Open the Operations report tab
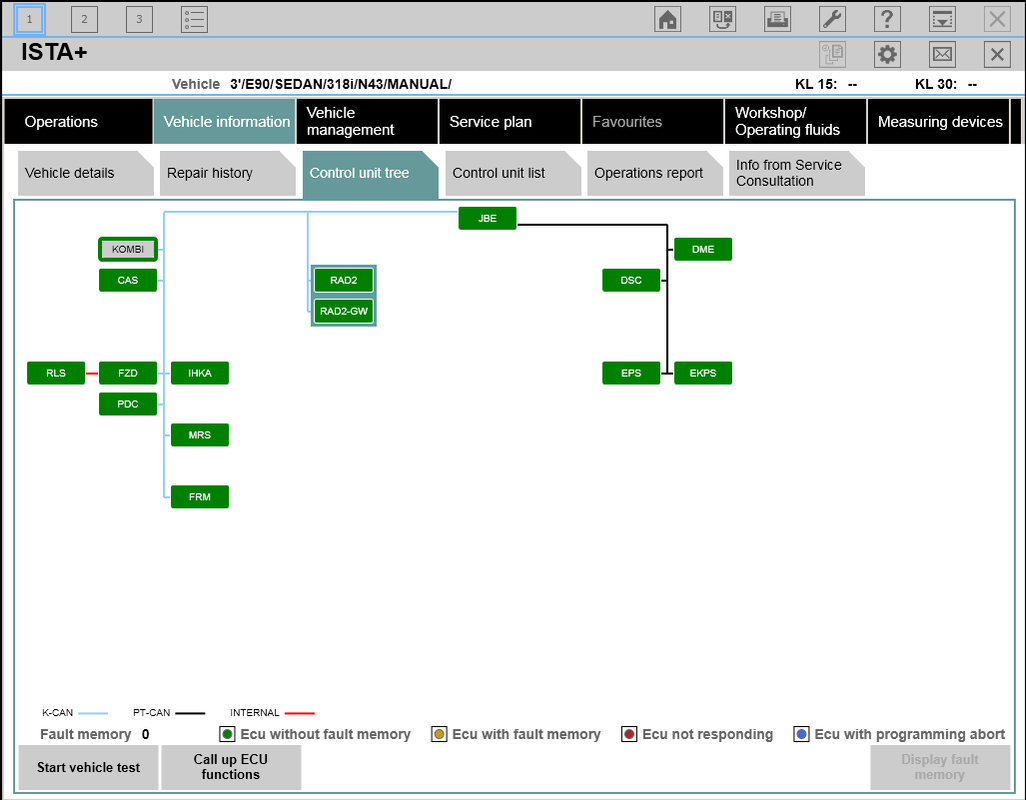1026x800 pixels. (655, 173)
